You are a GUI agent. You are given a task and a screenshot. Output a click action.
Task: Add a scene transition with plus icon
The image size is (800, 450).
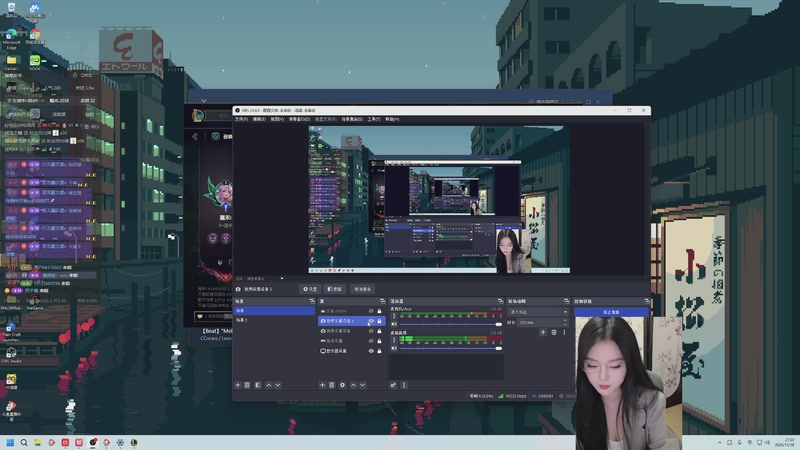point(543,332)
